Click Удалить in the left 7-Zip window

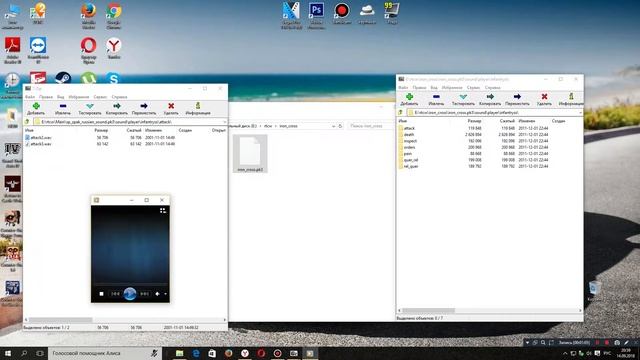tap(171, 109)
